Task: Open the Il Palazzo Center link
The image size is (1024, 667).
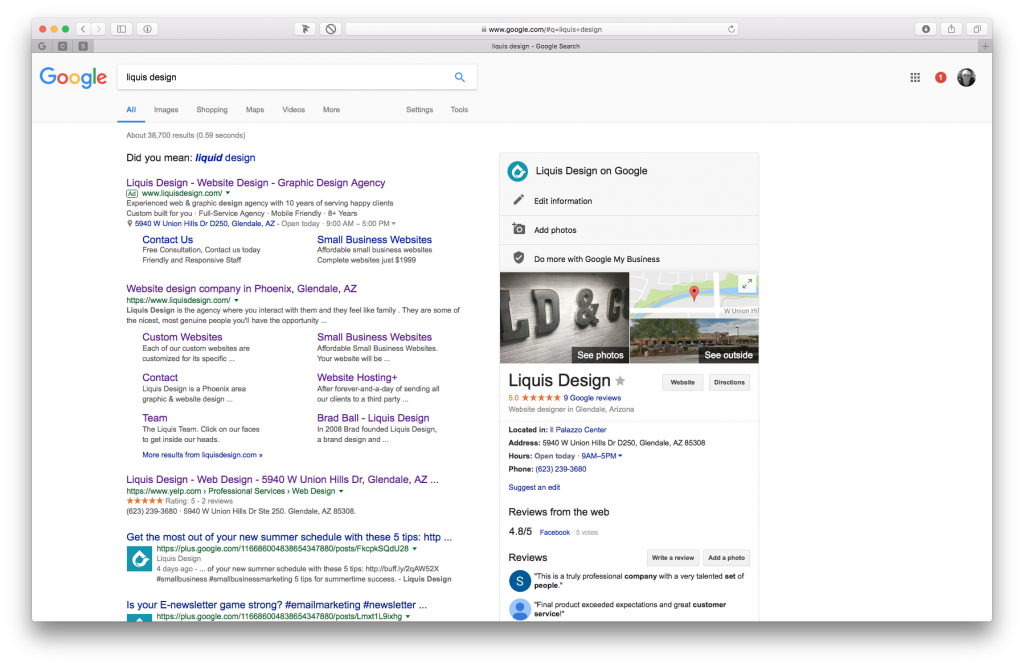Action: [x=578, y=430]
